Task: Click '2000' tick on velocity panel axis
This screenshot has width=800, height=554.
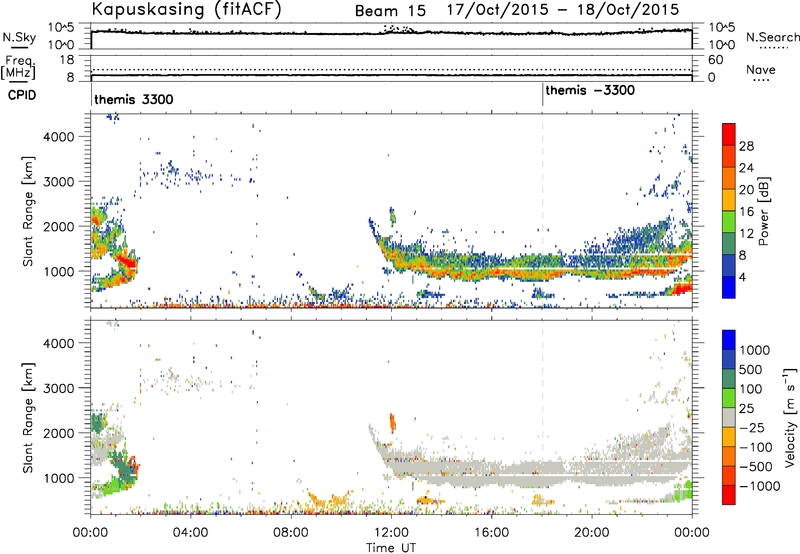Action: (59, 433)
